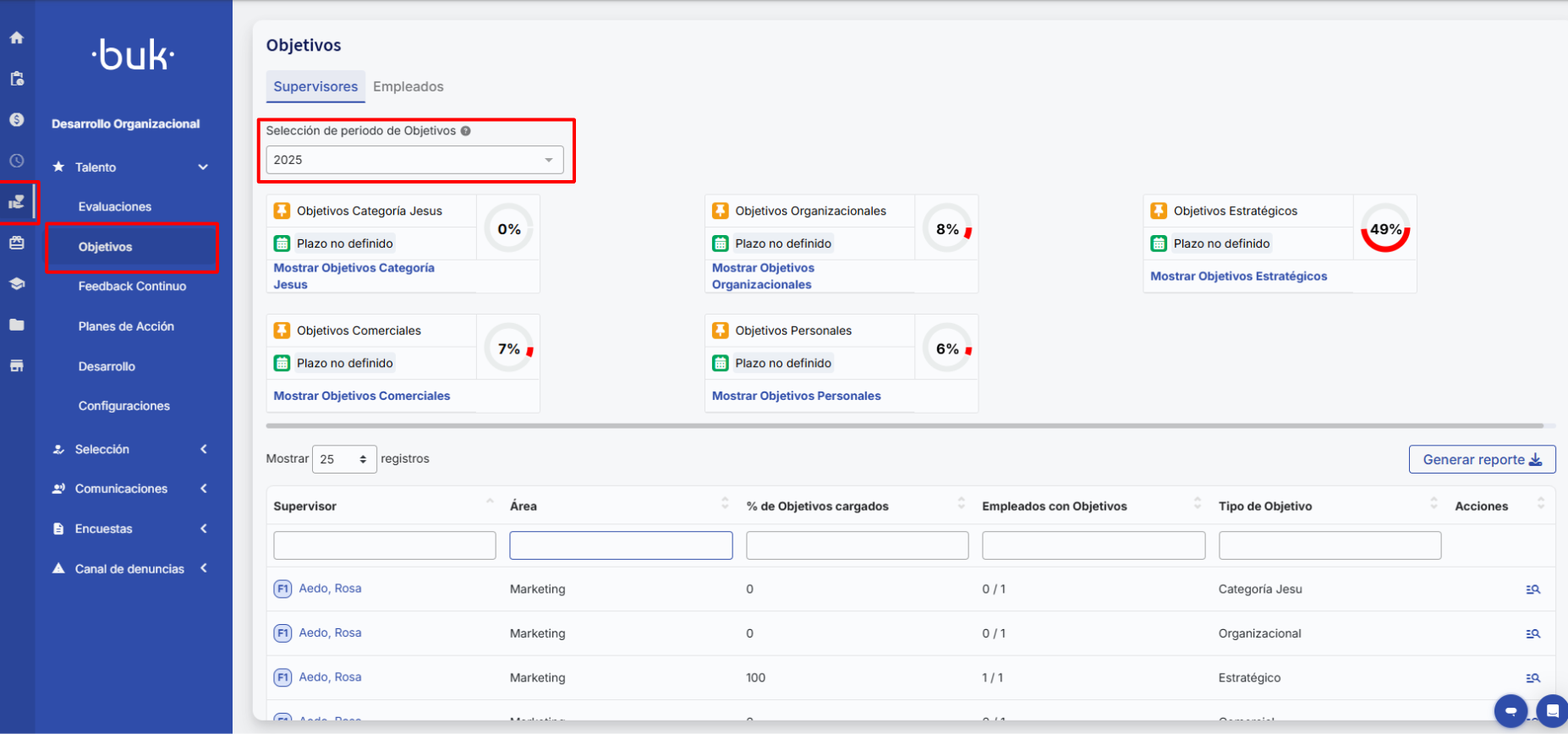This screenshot has width=1568, height=734.
Task: Open the folder icon in the left rail
Action: tap(17, 325)
